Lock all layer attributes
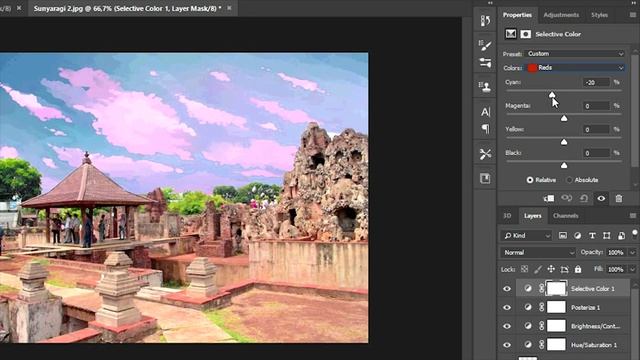This screenshot has height=360, width=640. click(578, 269)
